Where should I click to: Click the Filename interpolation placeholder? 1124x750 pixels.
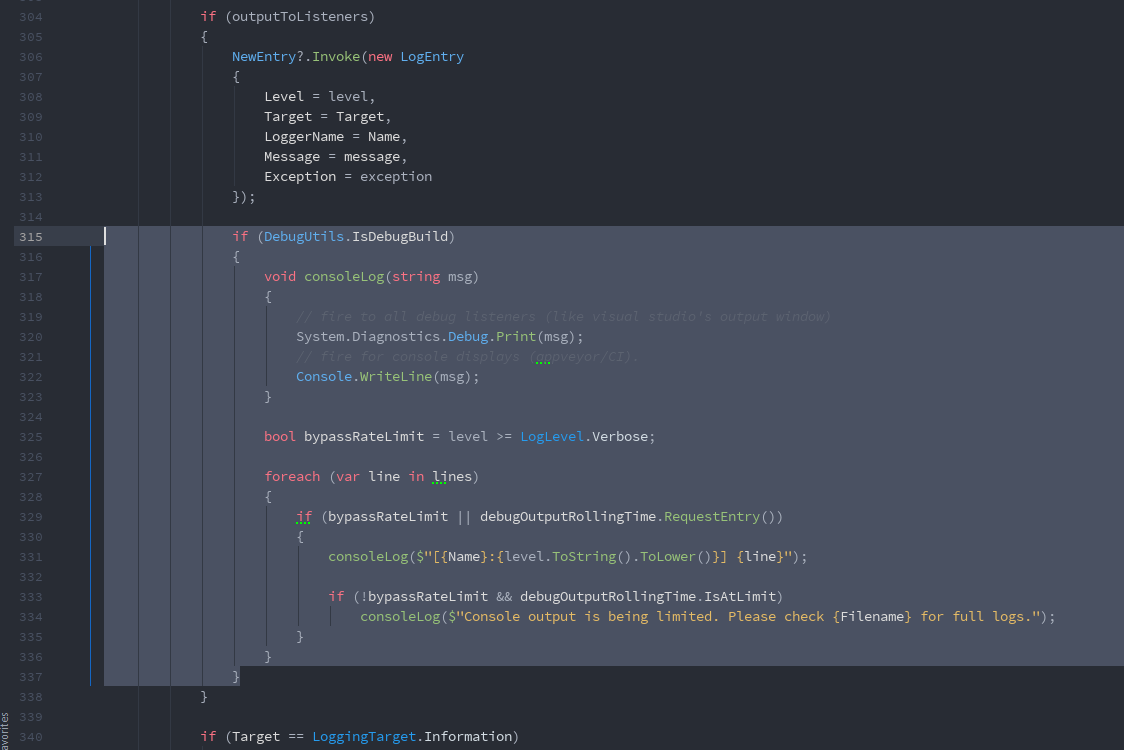tap(872, 617)
